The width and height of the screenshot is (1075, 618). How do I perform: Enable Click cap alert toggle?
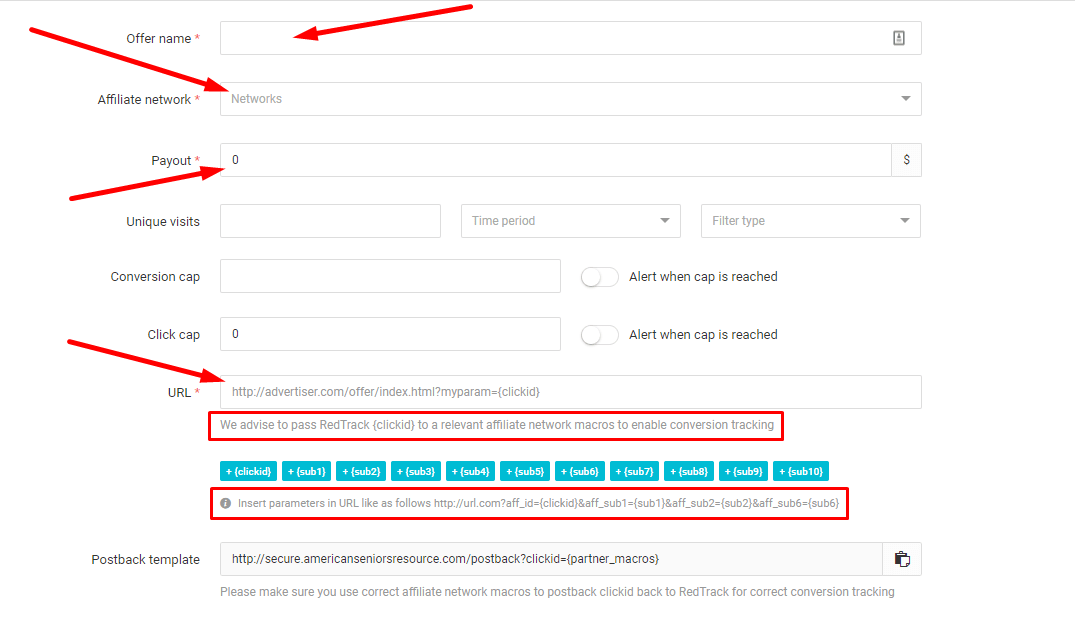coord(599,335)
